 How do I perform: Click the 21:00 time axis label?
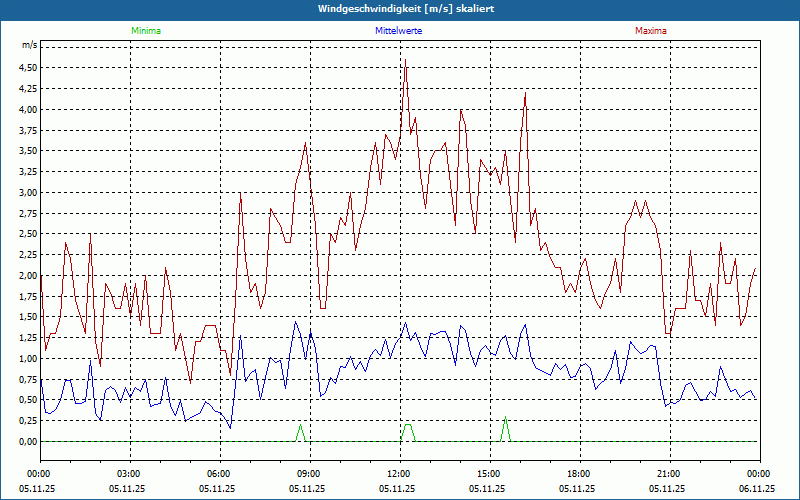(x=670, y=474)
